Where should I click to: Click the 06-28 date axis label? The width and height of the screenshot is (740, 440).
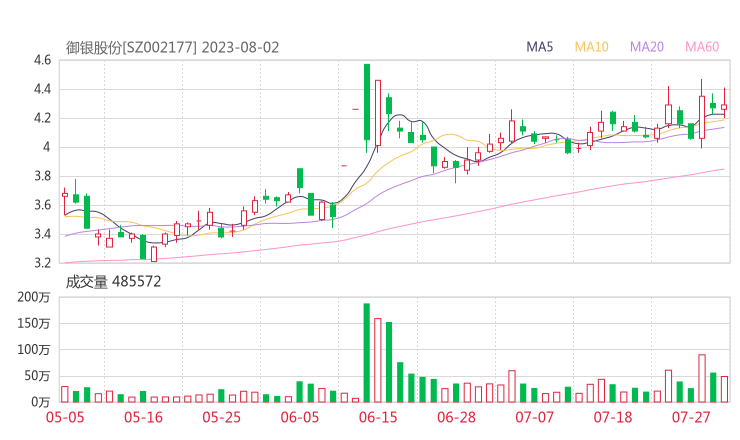(x=456, y=417)
